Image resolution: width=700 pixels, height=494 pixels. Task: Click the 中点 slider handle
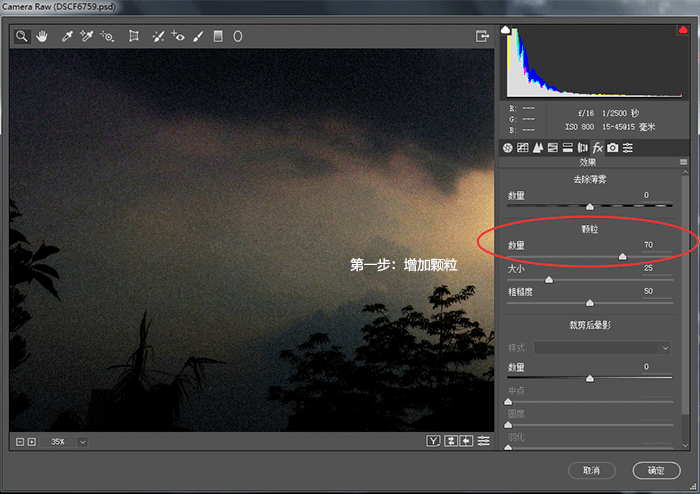[508, 402]
